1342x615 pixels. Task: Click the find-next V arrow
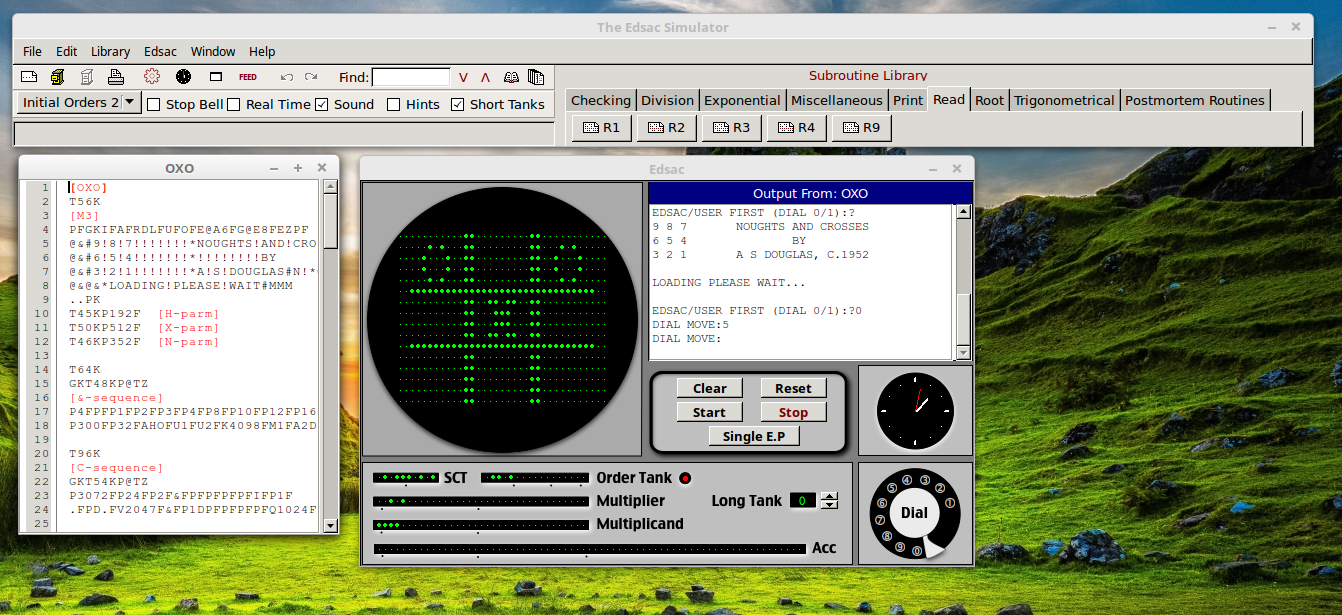[x=462, y=76]
